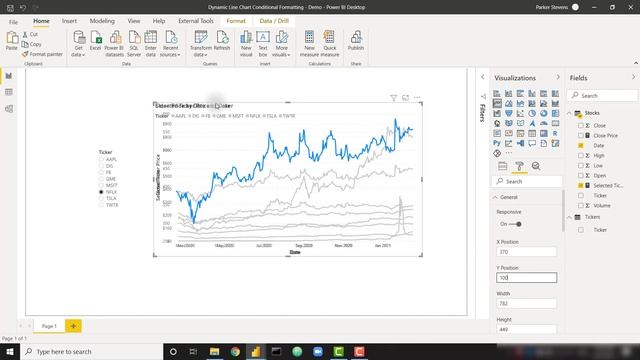This screenshot has width=640, height=360.
Task: Open the More visuals dropdown
Action: point(281,43)
